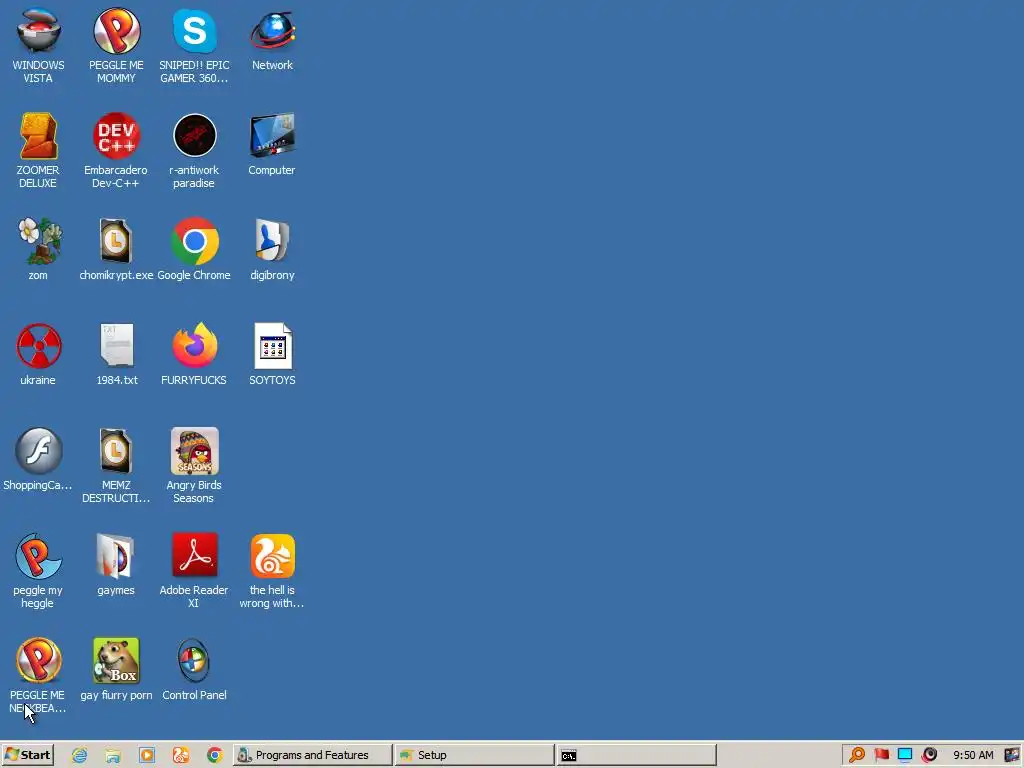Screen dimensions: 1024x768
Task: Open file explorer folder in quick launch
Action: click(x=113, y=755)
